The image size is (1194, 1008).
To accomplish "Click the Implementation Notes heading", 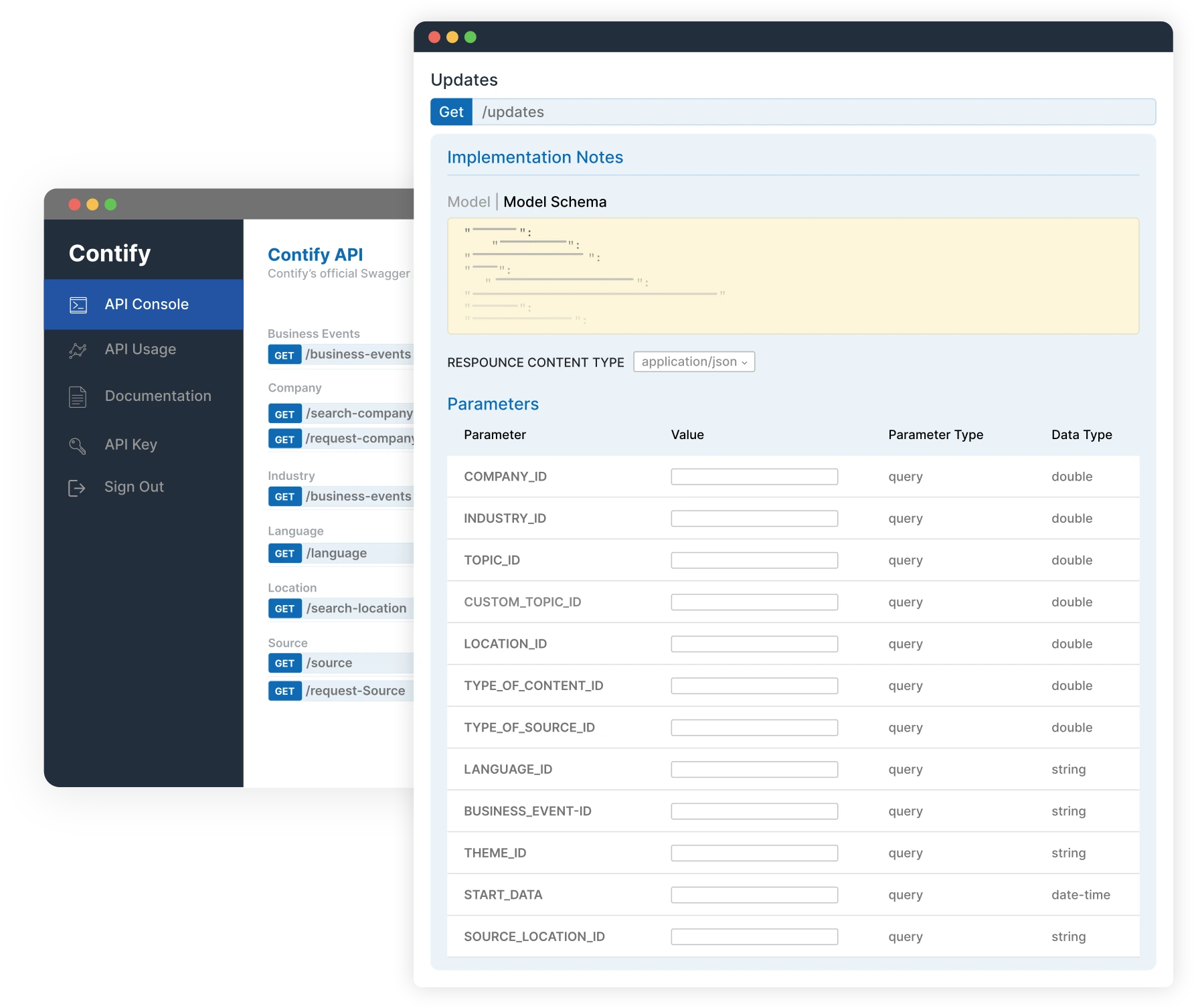I will click(x=535, y=157).
